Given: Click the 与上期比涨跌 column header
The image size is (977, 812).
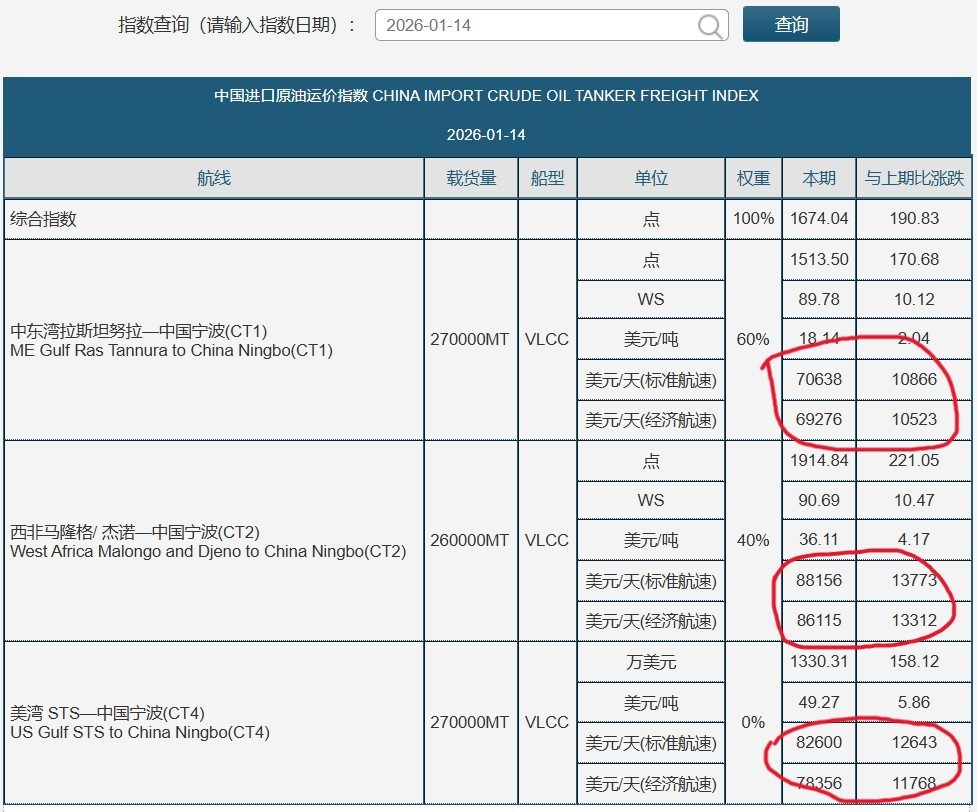Looking at the screenshot, I should click(914, 178).
